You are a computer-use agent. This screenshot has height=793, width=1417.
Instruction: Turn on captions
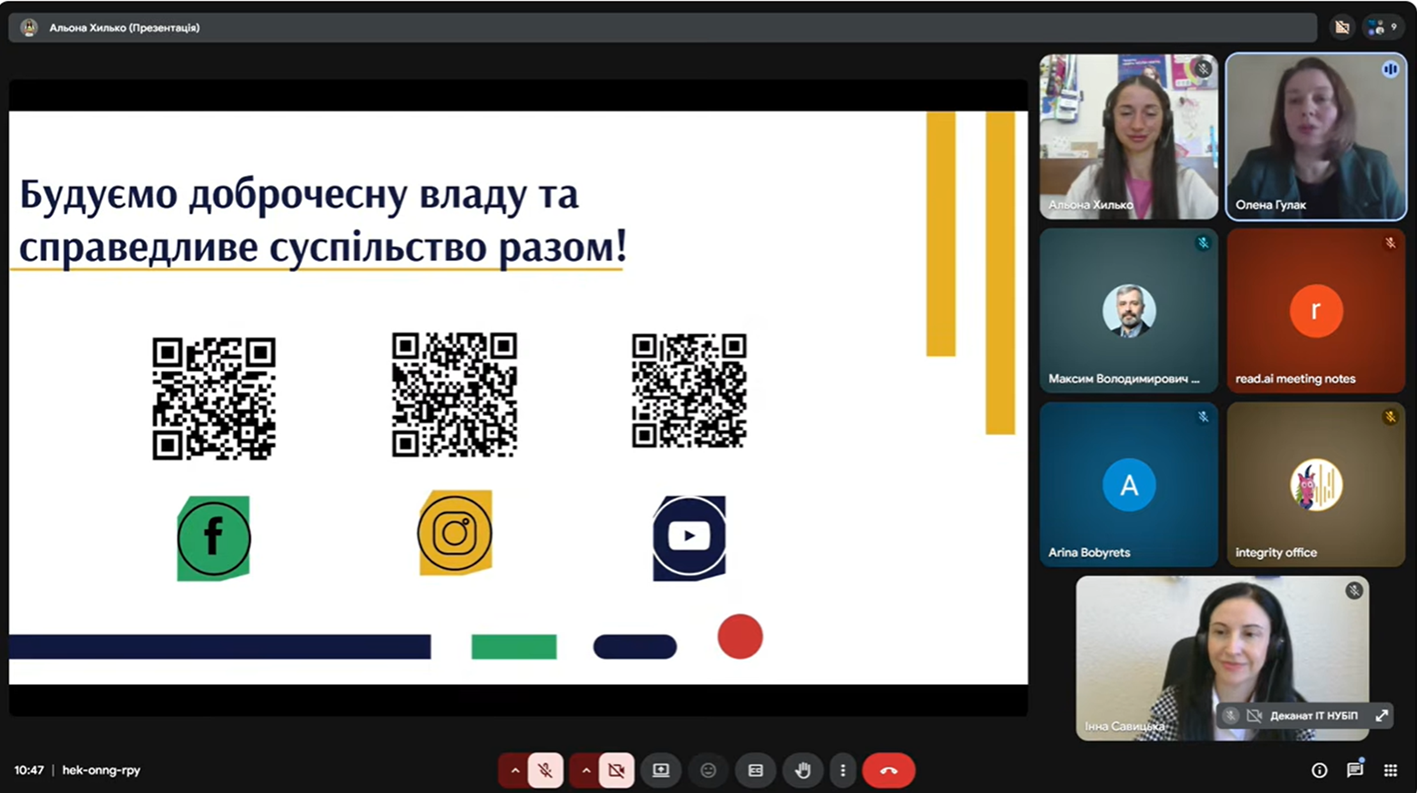[x=755, y=771]
